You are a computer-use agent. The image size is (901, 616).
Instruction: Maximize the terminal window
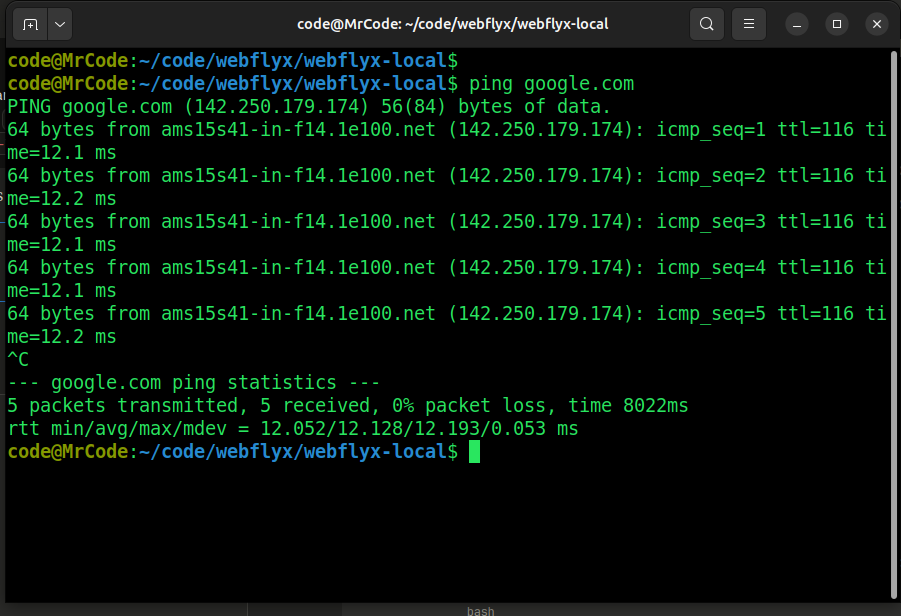pyautogui.click(x=837, y=24)
